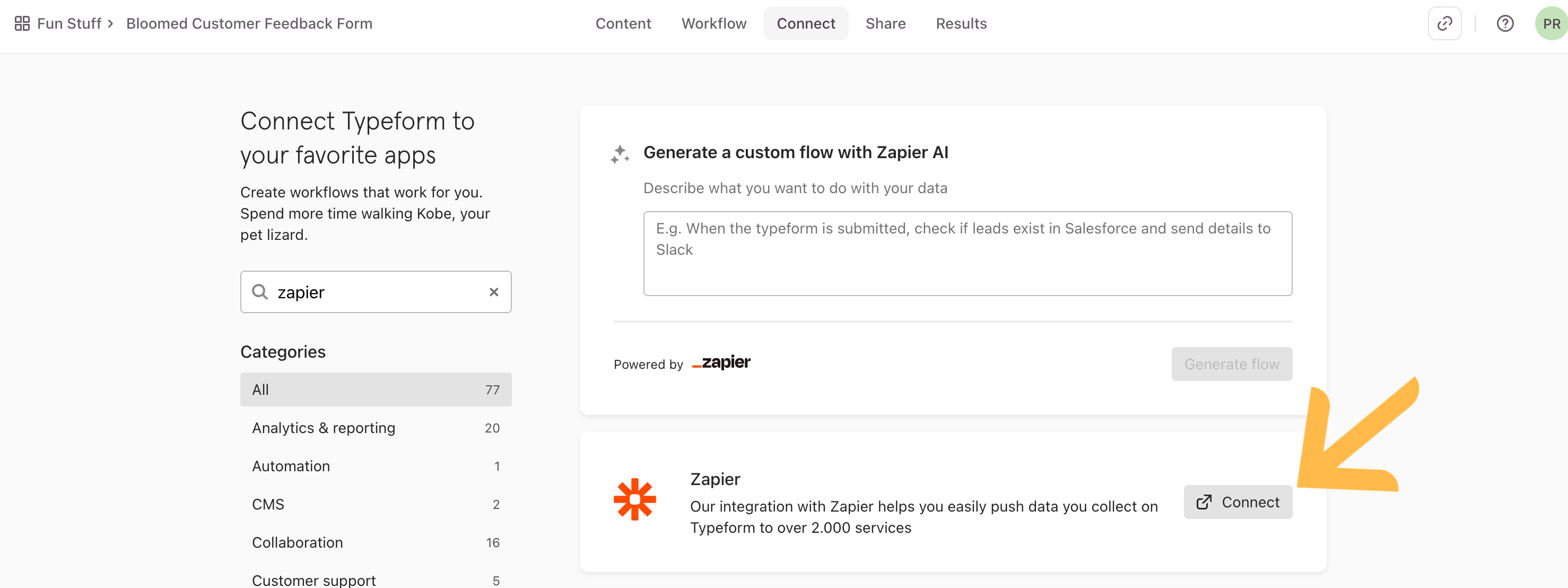Open the help question mark icon
The image size is (1568, 588).
coord(1505,23)
